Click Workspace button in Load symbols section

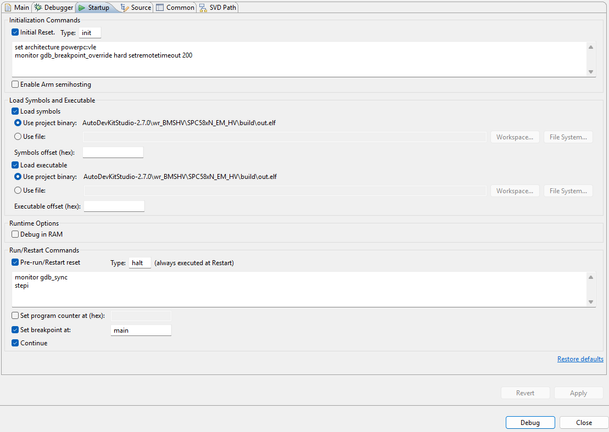(515, 137)
